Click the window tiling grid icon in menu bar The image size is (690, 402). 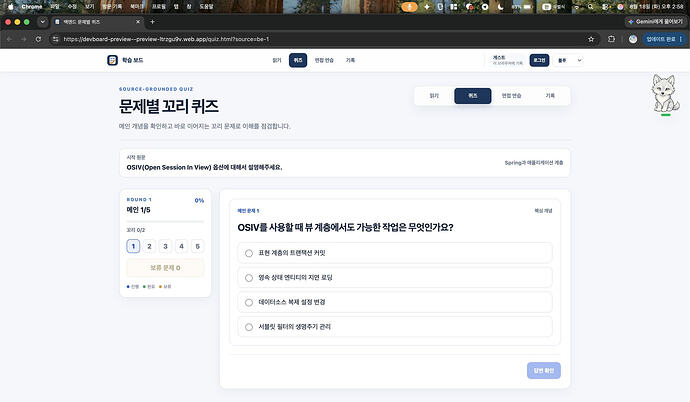click(x=454, y=7)
